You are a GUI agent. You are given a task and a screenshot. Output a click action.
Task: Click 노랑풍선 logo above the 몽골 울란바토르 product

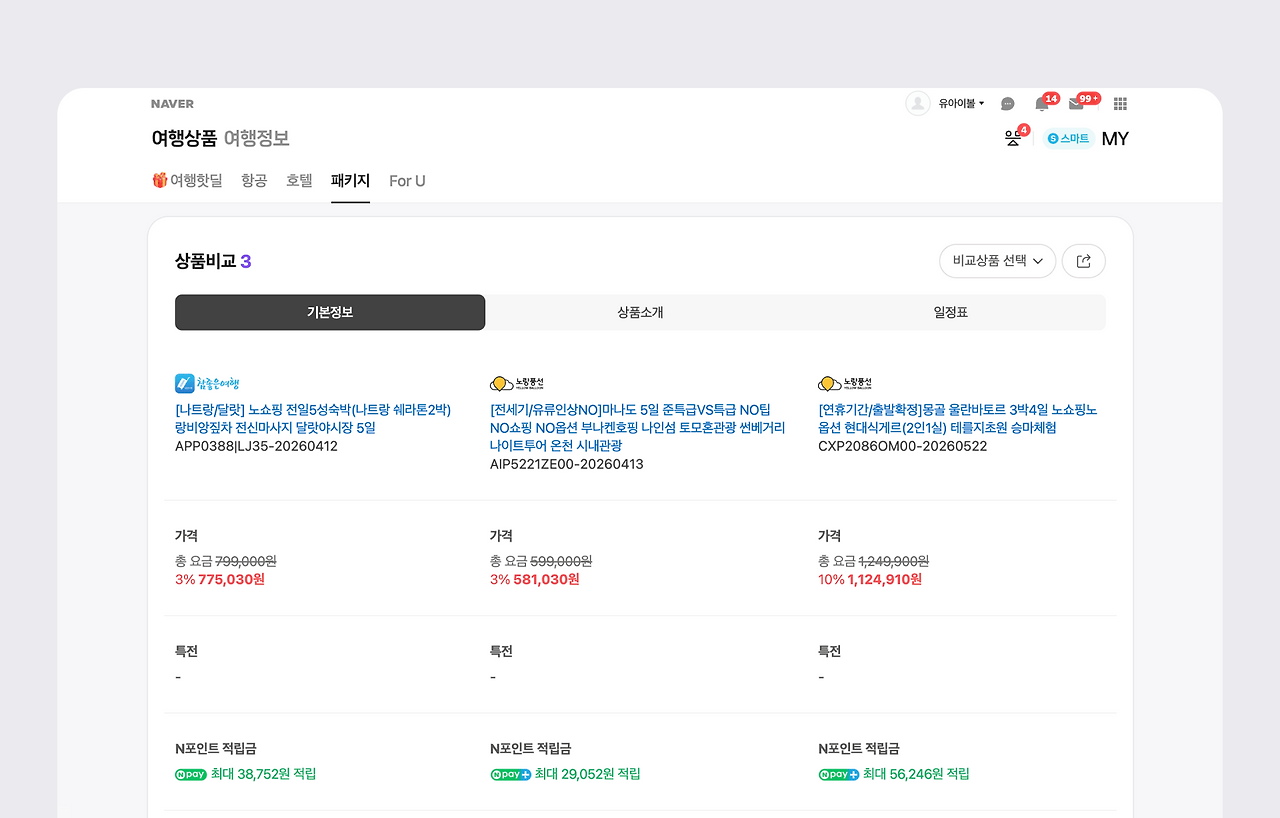pyautogui.click(x=845, y=383)
